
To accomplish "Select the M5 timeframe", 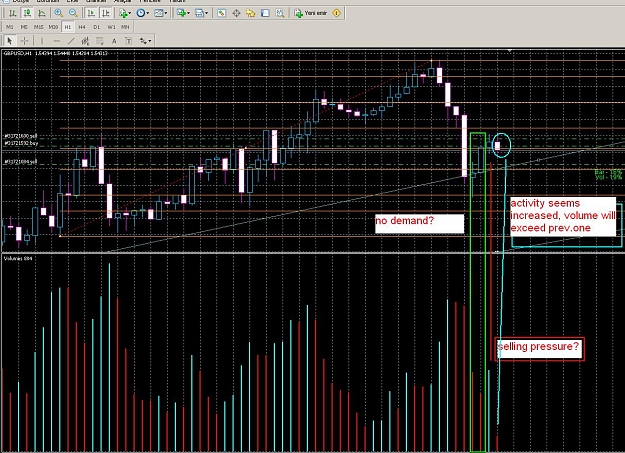I will [24, 27].
